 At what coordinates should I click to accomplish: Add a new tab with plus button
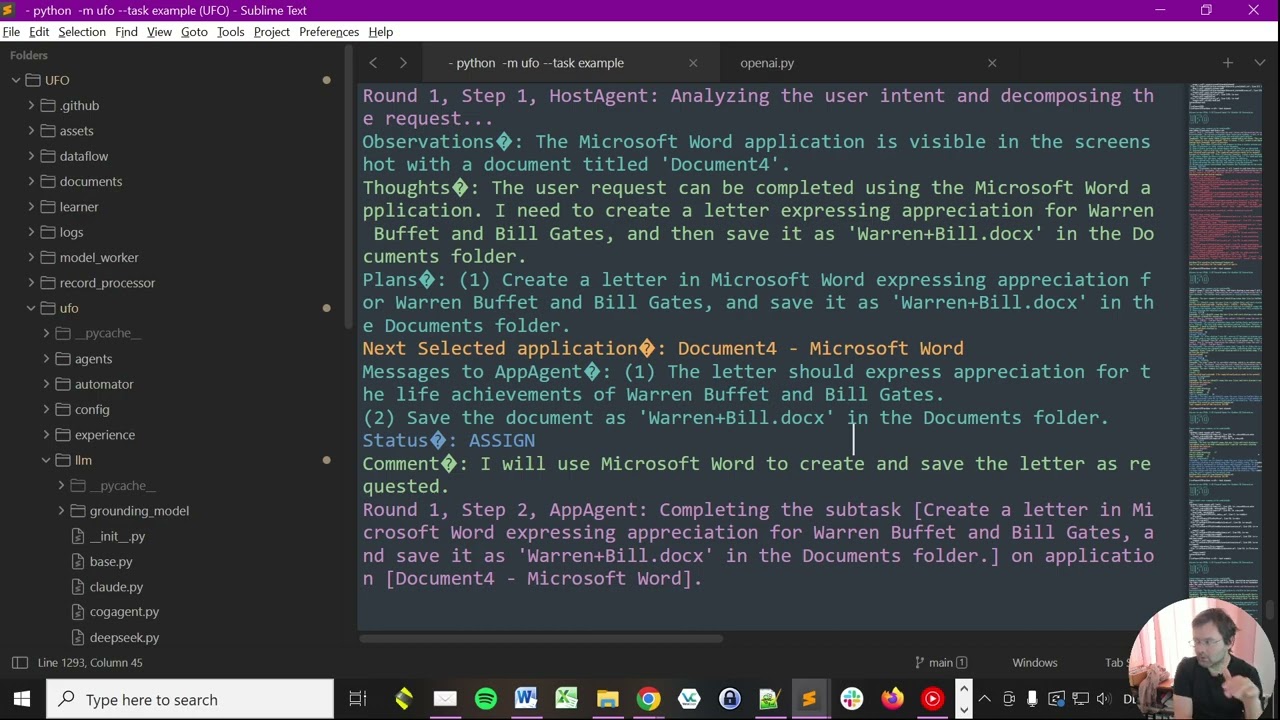click(1227, 63)
